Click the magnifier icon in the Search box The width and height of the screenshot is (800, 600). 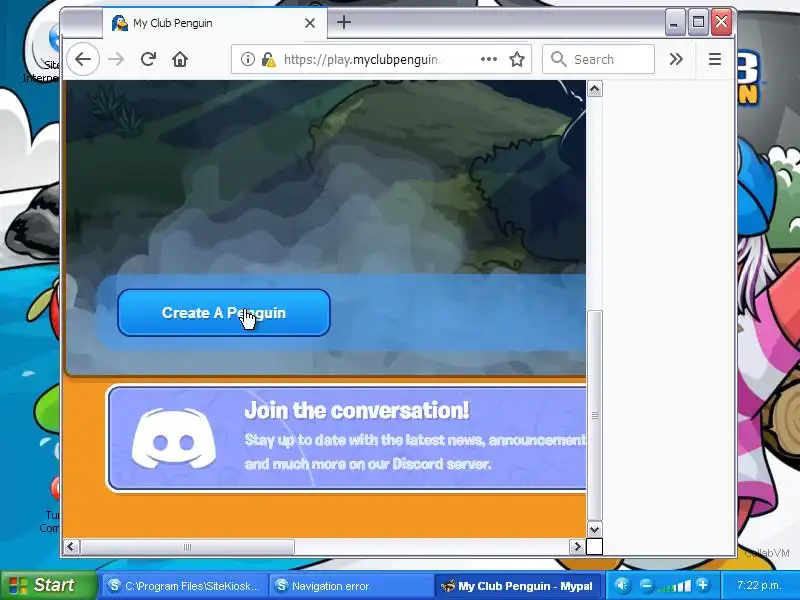click(559, 59)
